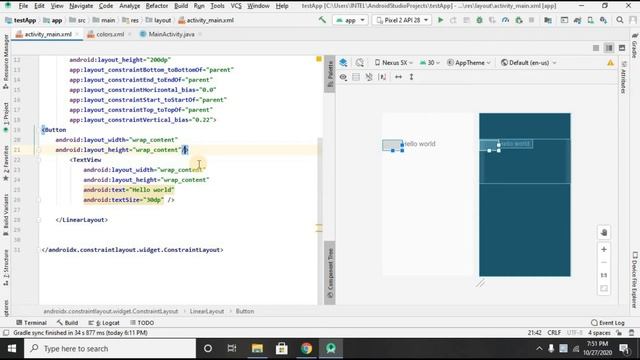Click 4 spaces indent setting
Screen dimensions: 640x360
599,333
